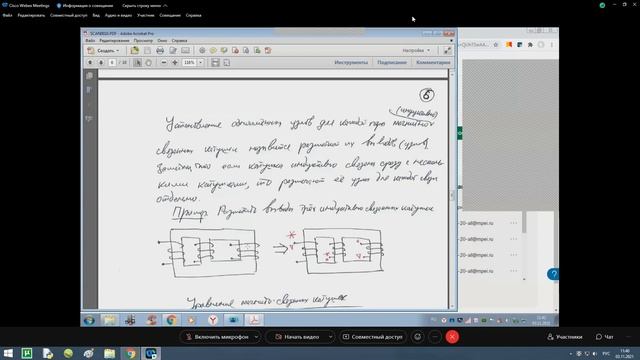Open Acrobat Создать dropdown
Image resolution: width=640 pixels, height=360 pixels.
pyautogui.click(x=104, y=51)
